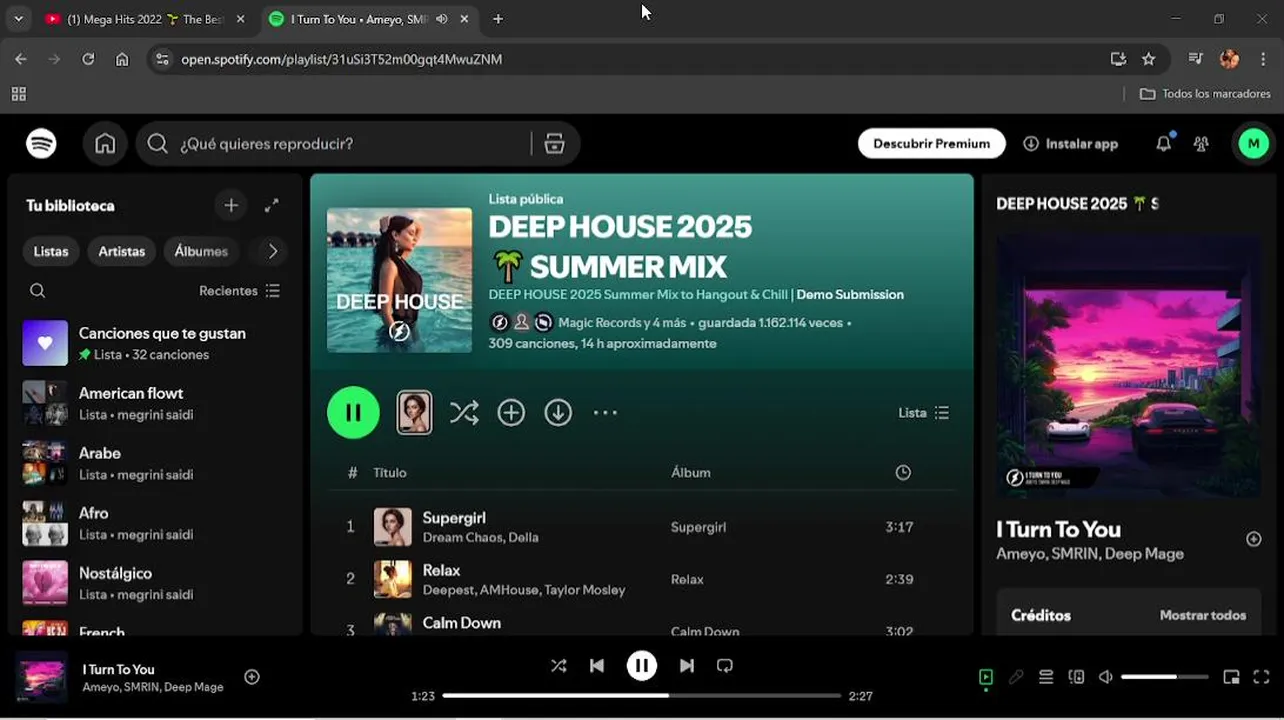The image size is (1284, 720).
Task: Open the I Turn To You album art in side panel
Action: click(x=1127, y=365)
